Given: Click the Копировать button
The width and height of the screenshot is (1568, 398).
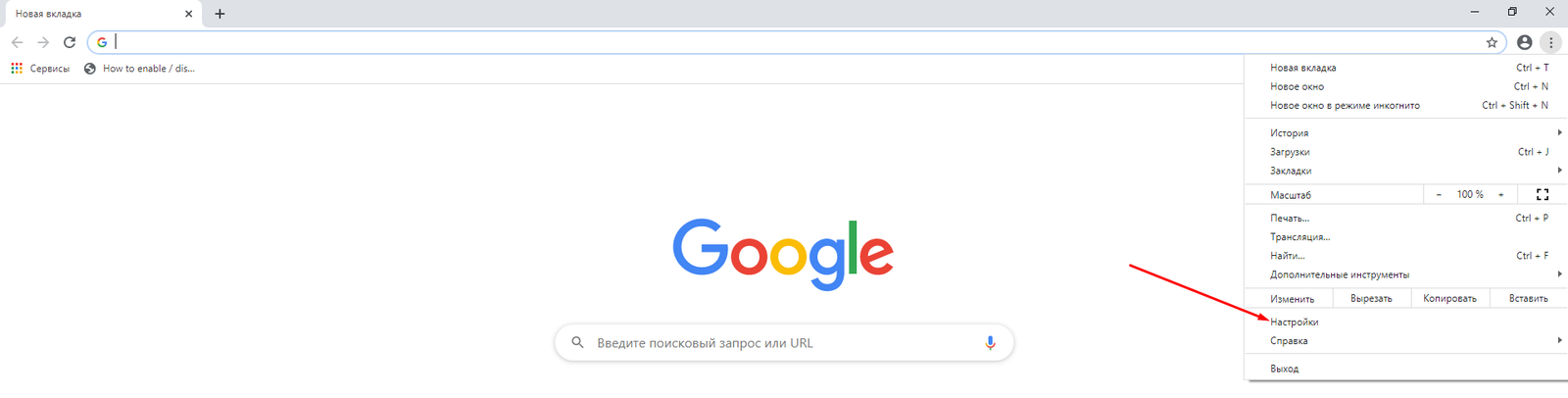Looking at the screenshot, I should coord(1449,298).
